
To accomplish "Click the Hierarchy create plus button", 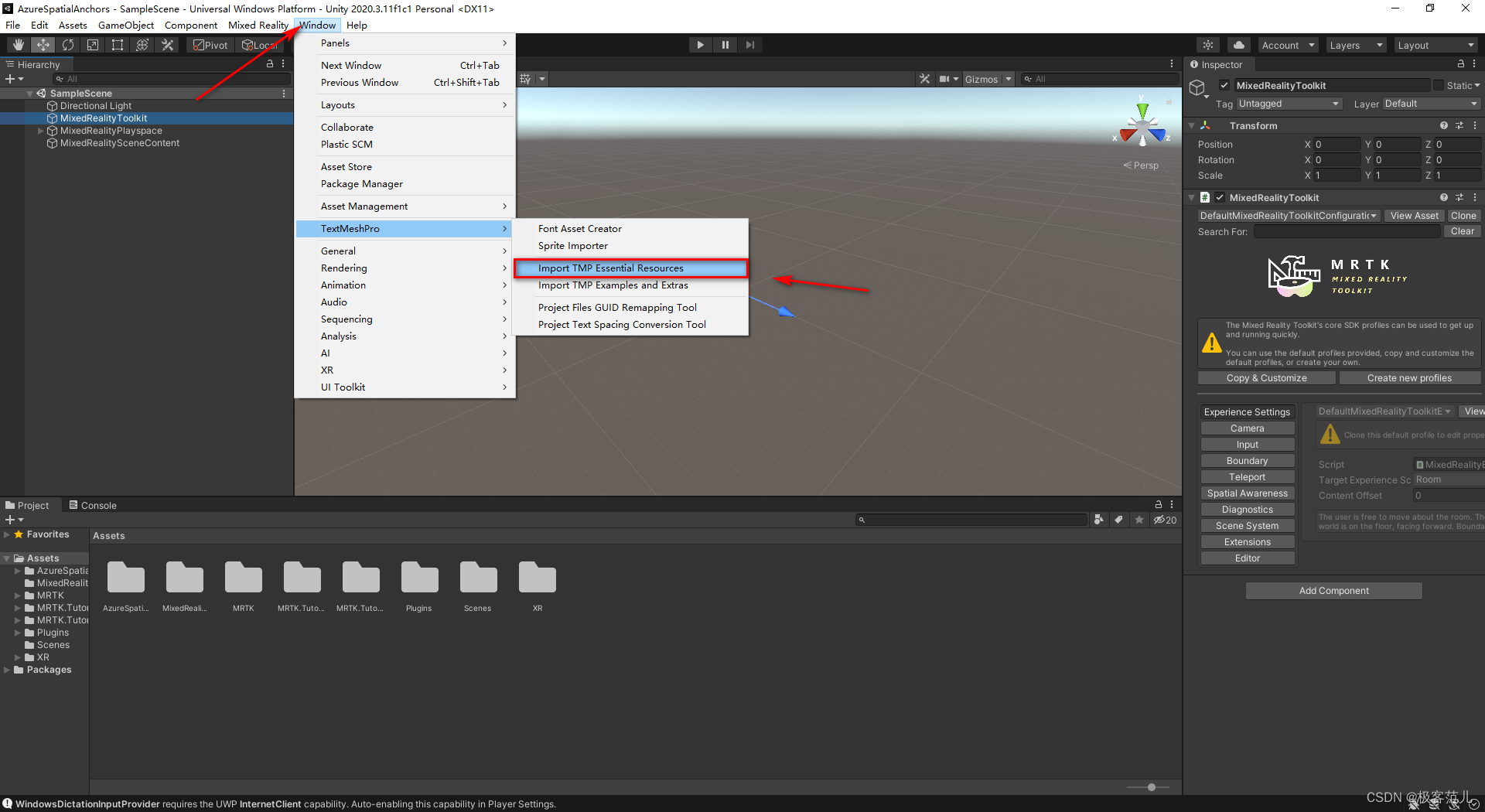I will 14,79.
